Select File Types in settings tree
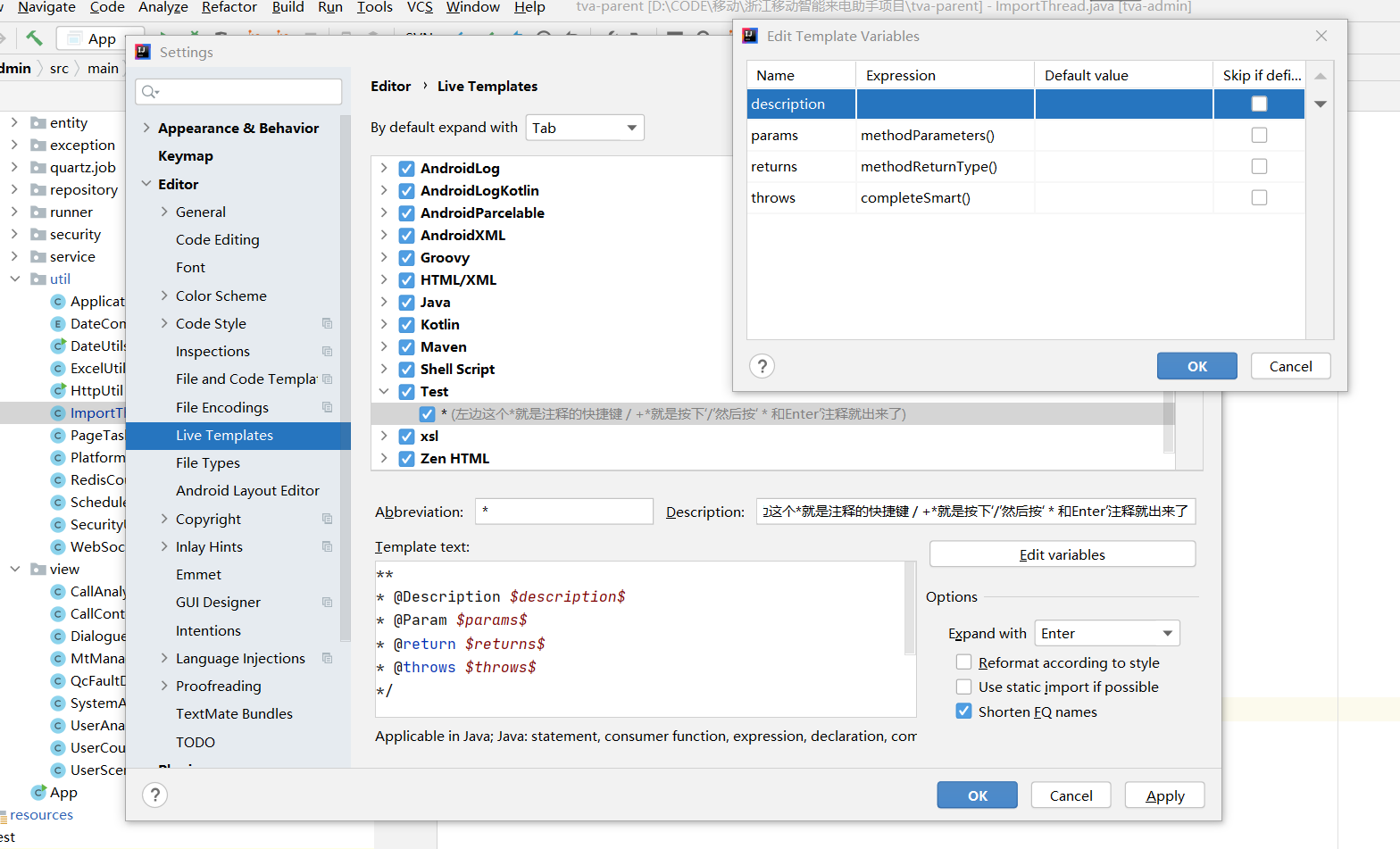The width and height of the screenshot is (1400, 849). (207, 462)
